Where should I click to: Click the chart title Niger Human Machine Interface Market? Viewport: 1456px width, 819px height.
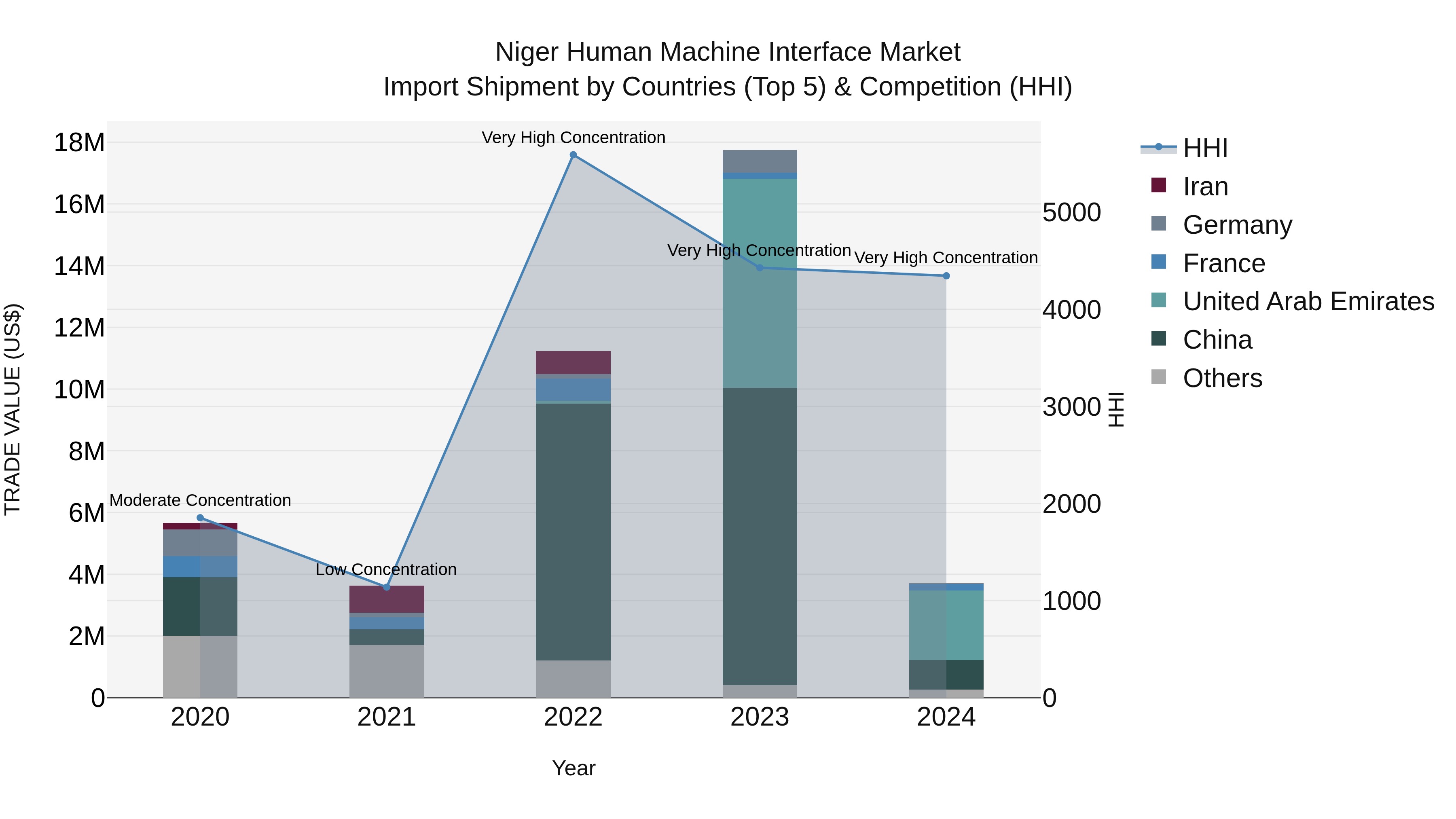point(728,52)
